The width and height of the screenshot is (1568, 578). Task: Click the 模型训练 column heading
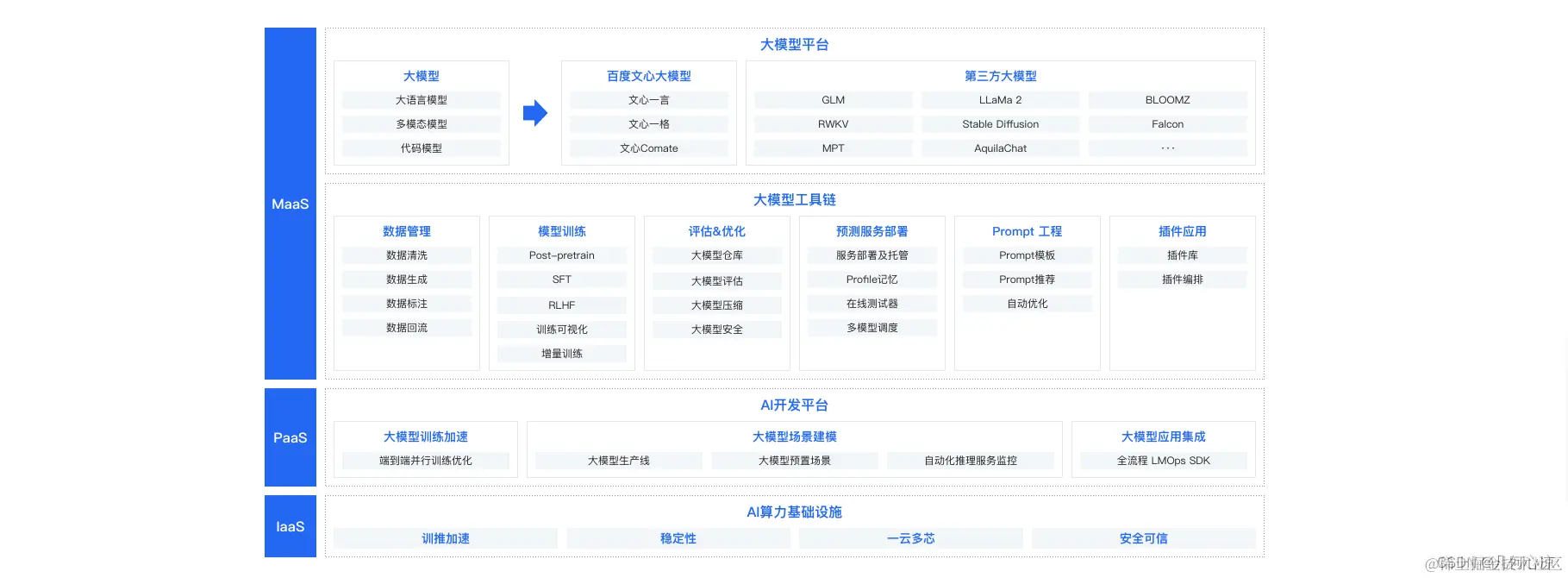pos(562,231)
